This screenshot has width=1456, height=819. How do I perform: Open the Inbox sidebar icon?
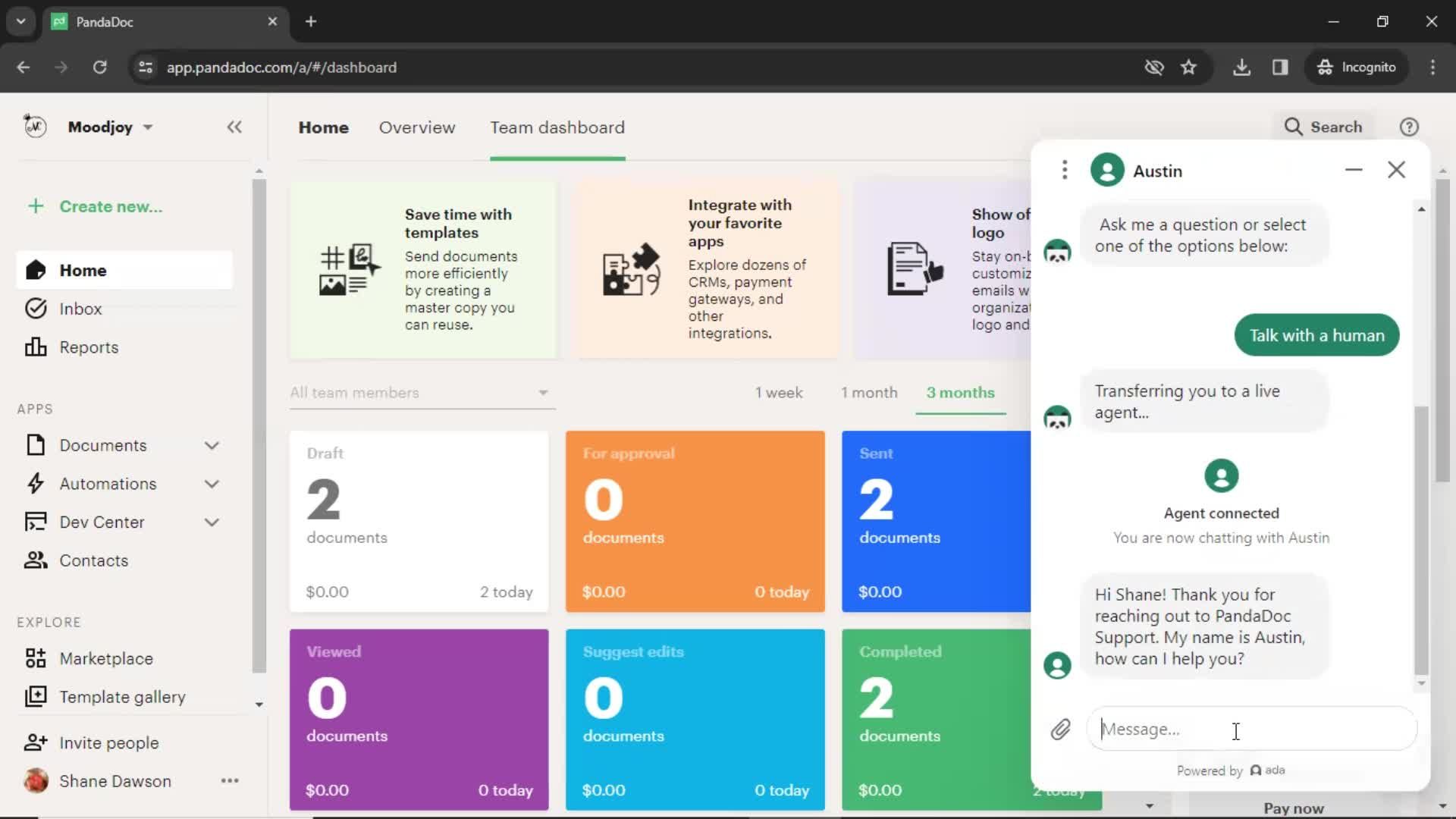[35, 308]
